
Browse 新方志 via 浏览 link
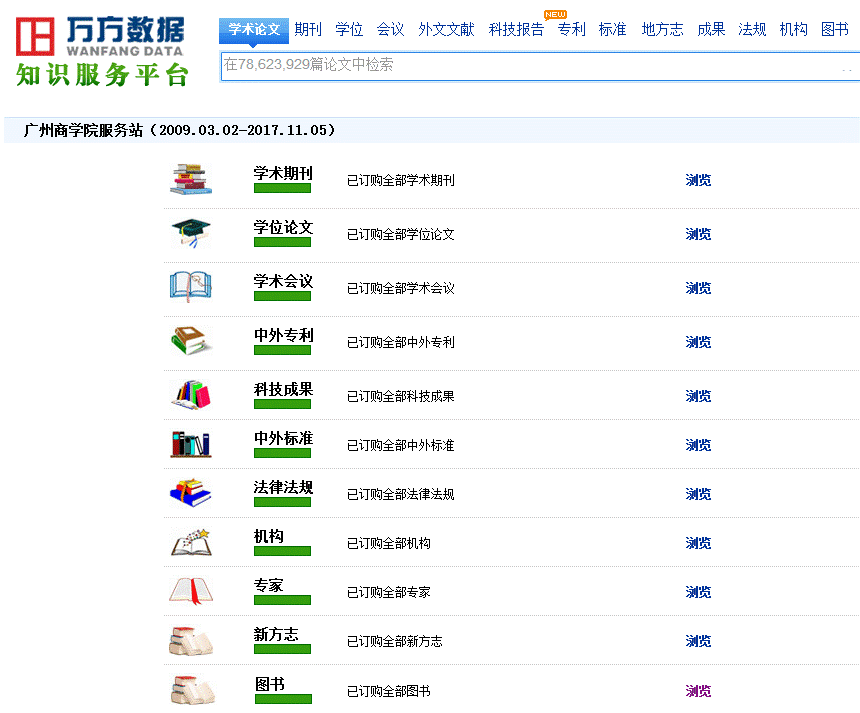698,641
